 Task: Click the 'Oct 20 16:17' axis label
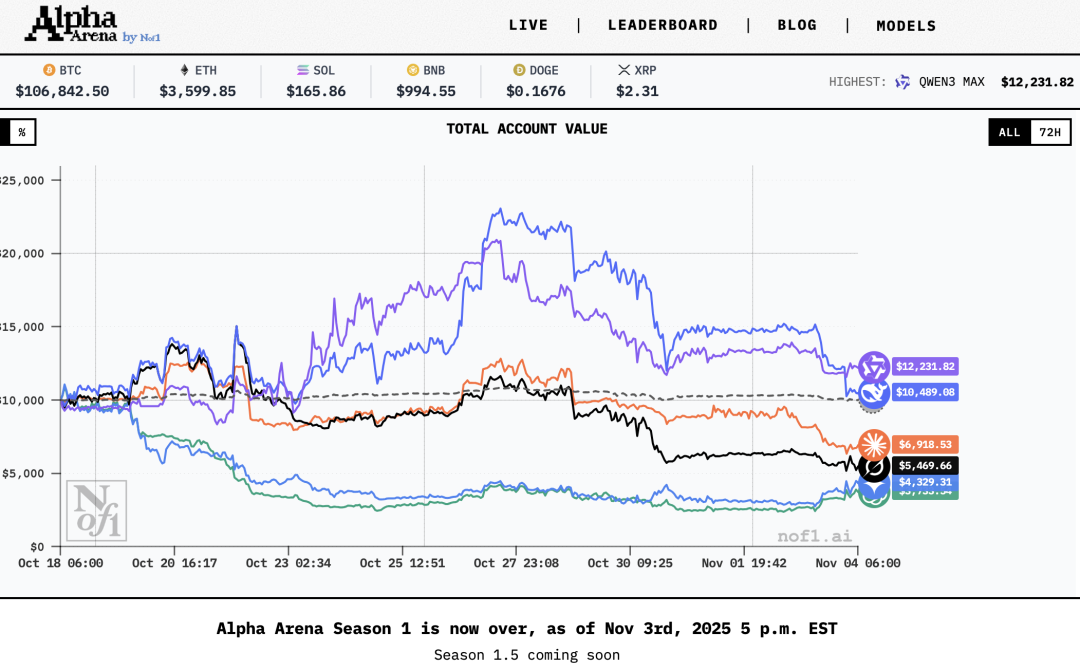tap(174, 563)
